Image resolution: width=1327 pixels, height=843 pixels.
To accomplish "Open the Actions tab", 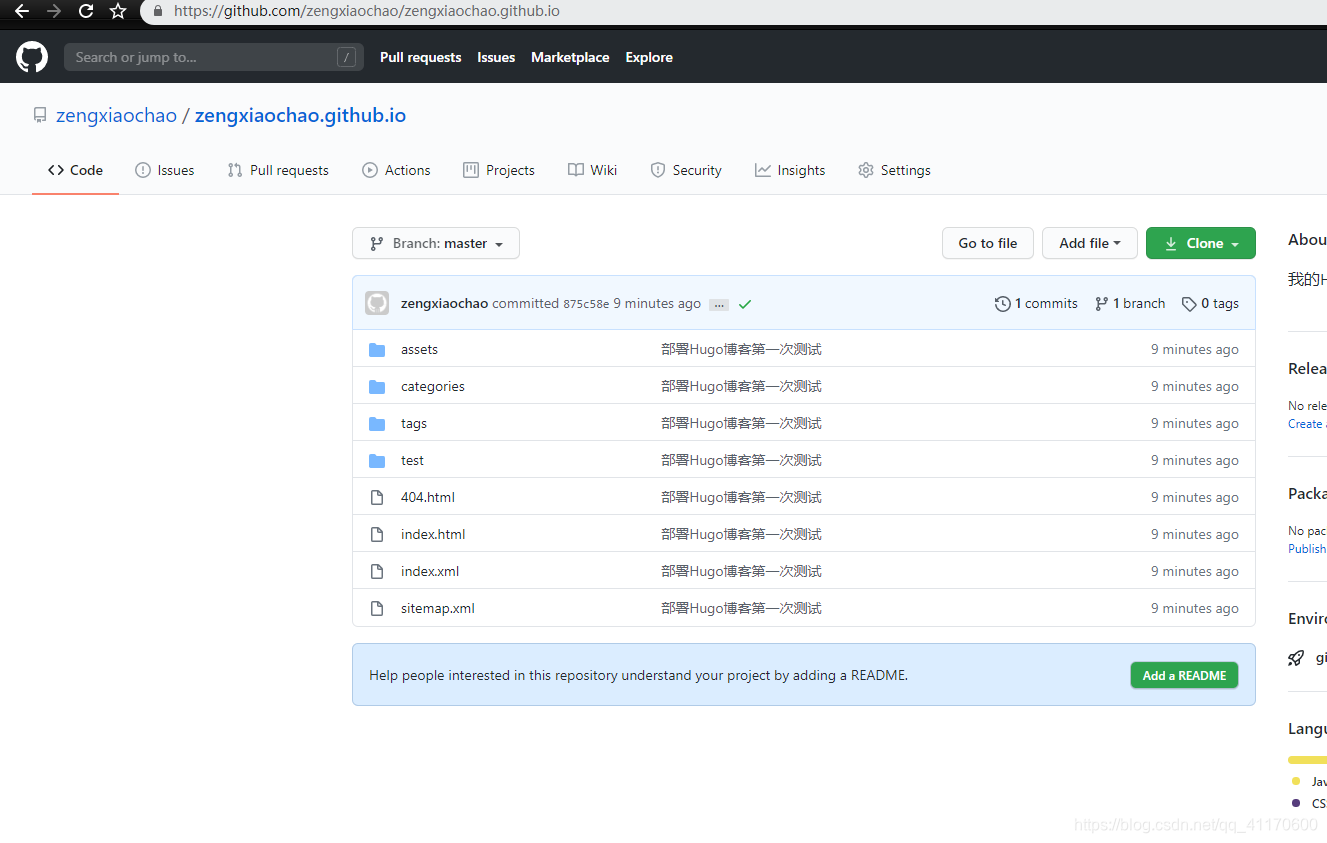I will (396, 170).
